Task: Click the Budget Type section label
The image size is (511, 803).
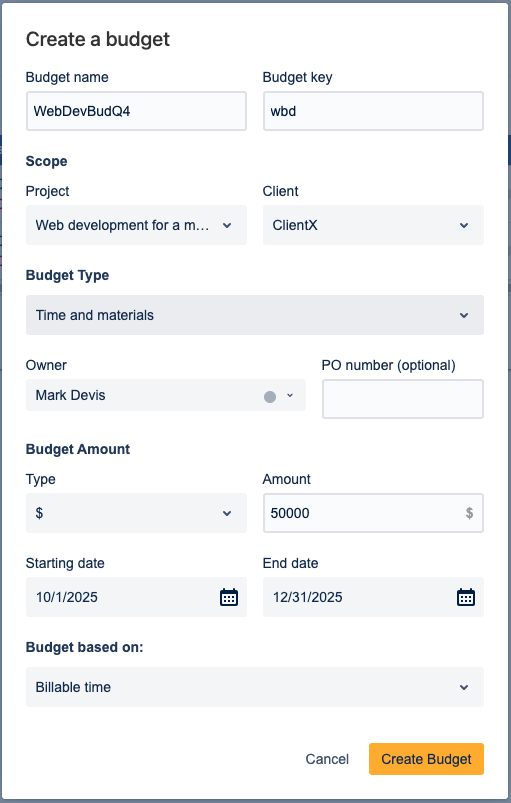Action: [68, 276]
